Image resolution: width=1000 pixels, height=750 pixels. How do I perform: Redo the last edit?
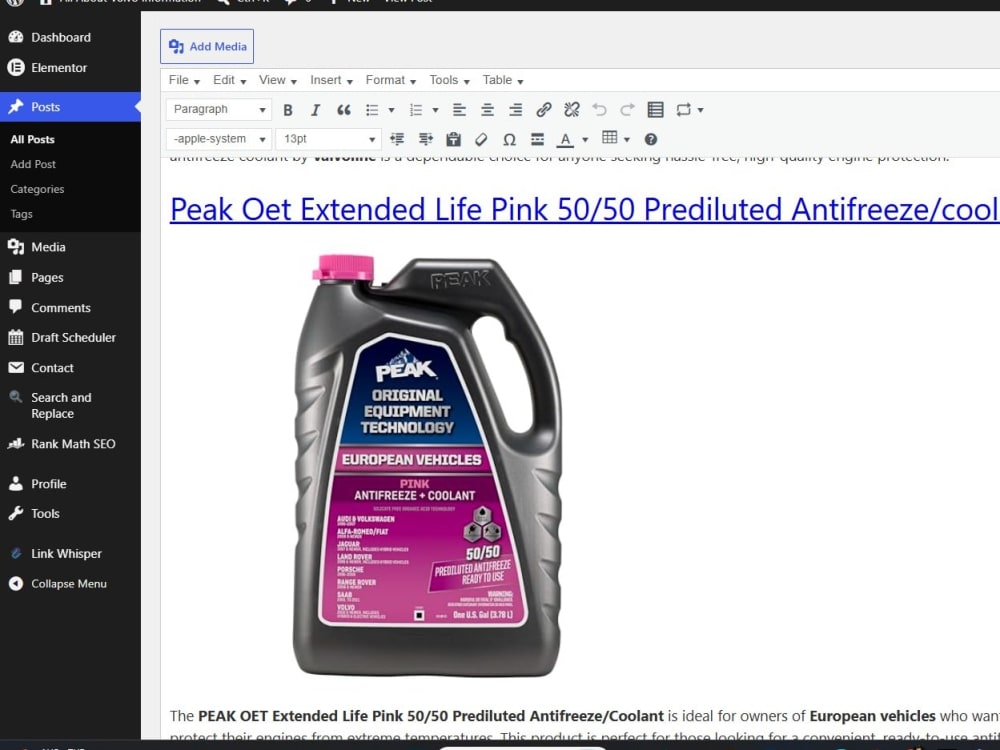click(x=628, y=110)
